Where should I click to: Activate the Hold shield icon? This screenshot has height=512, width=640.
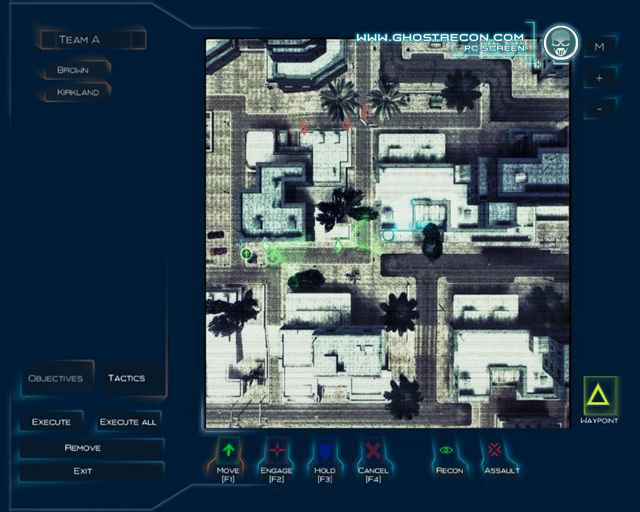324,450
